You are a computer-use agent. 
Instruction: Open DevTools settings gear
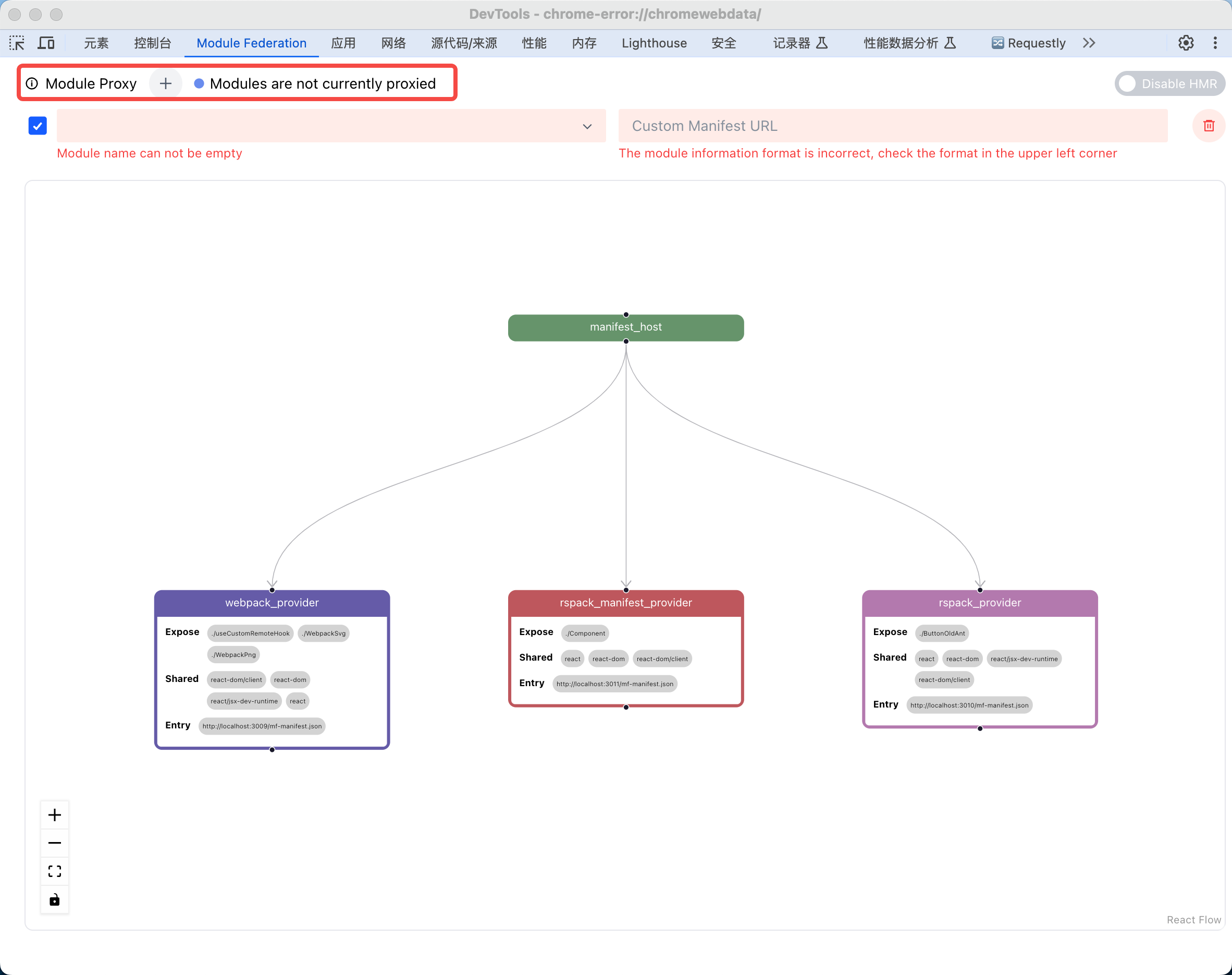(x=1186, y=43)
